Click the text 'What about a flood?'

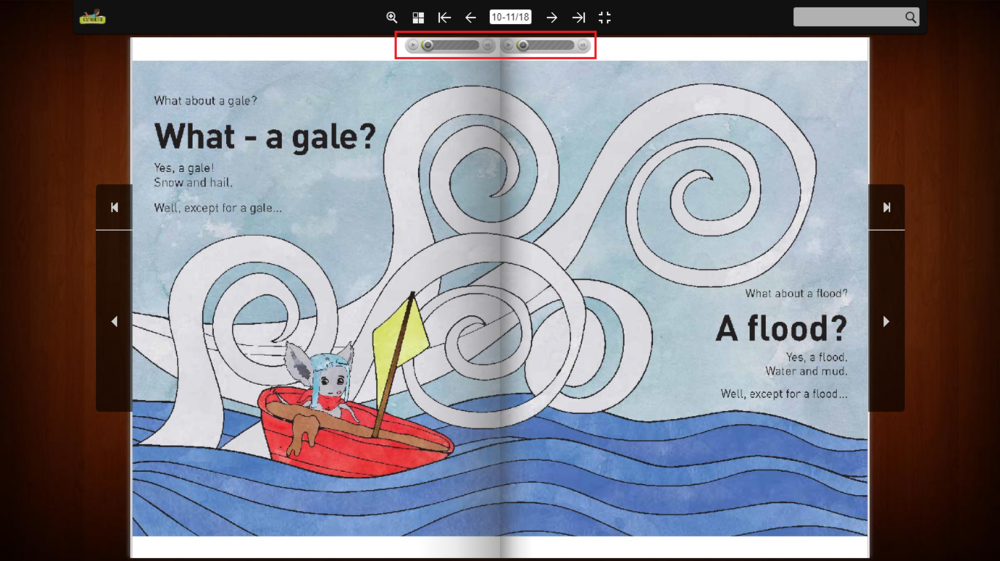pos(797,293)
